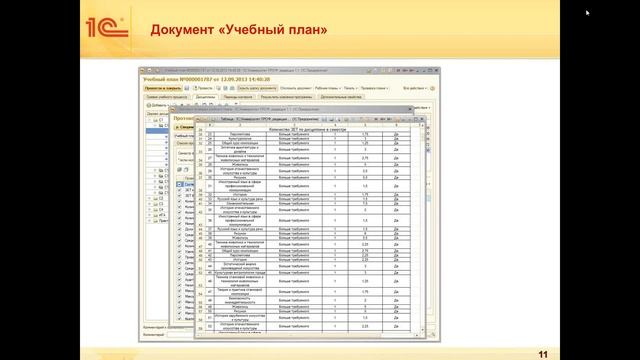Screen dimensions: 640x360
Task: Expand the С2 tree node
Action: click(x=150, y=198)
